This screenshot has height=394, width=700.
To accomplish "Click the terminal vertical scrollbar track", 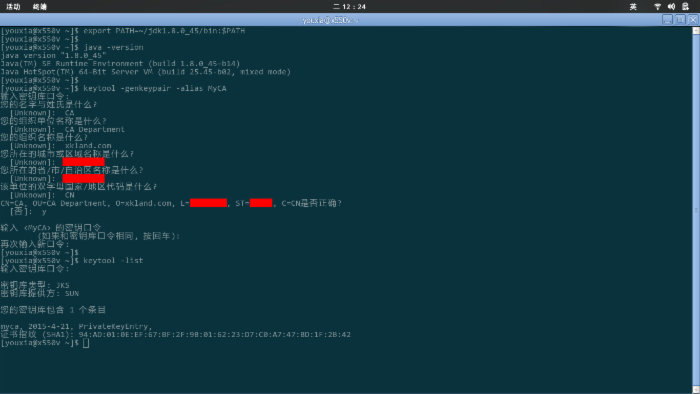I will (696, 210).
